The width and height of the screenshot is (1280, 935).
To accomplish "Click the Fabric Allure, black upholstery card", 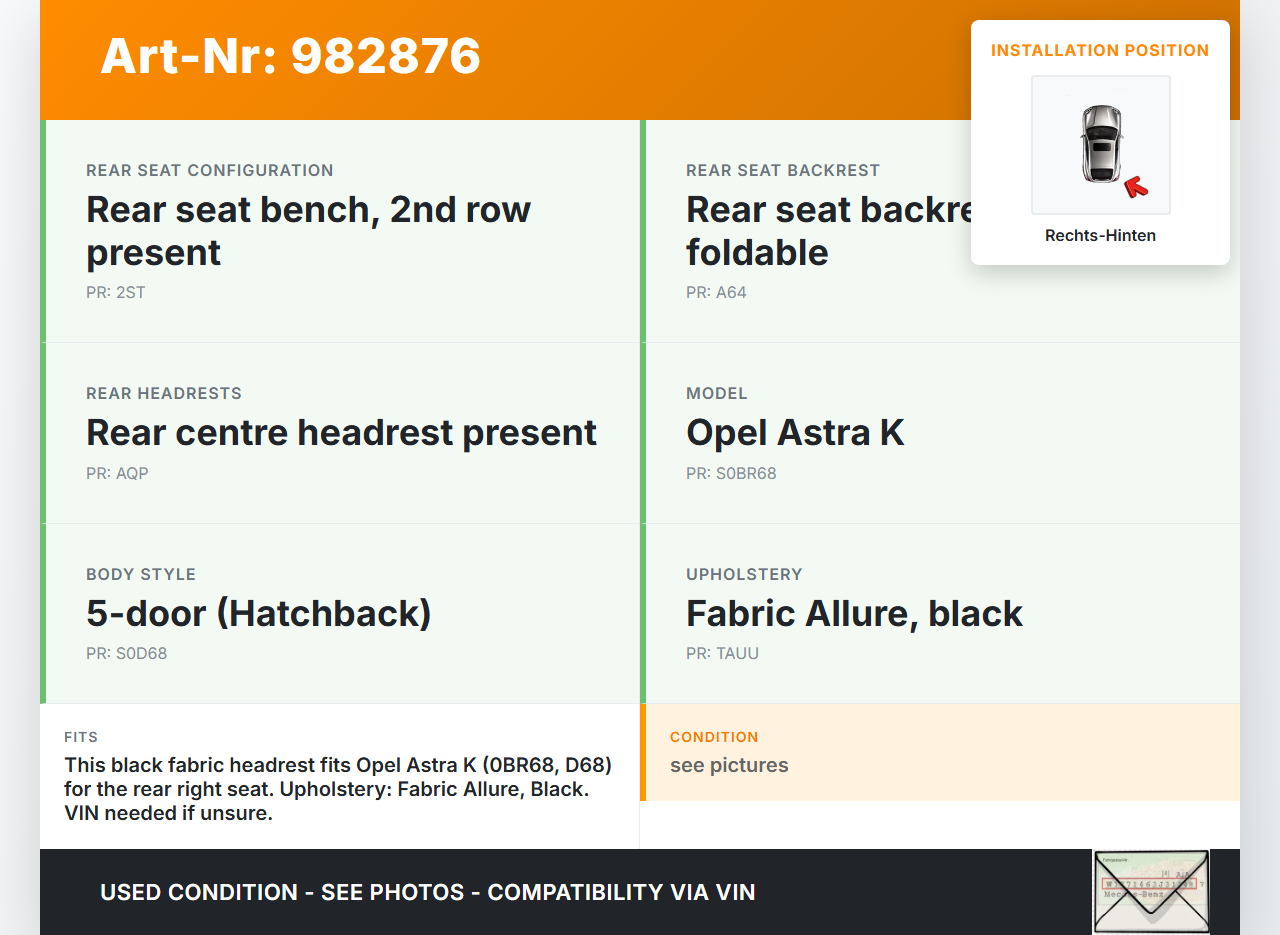I will click(x=940, y=613).
